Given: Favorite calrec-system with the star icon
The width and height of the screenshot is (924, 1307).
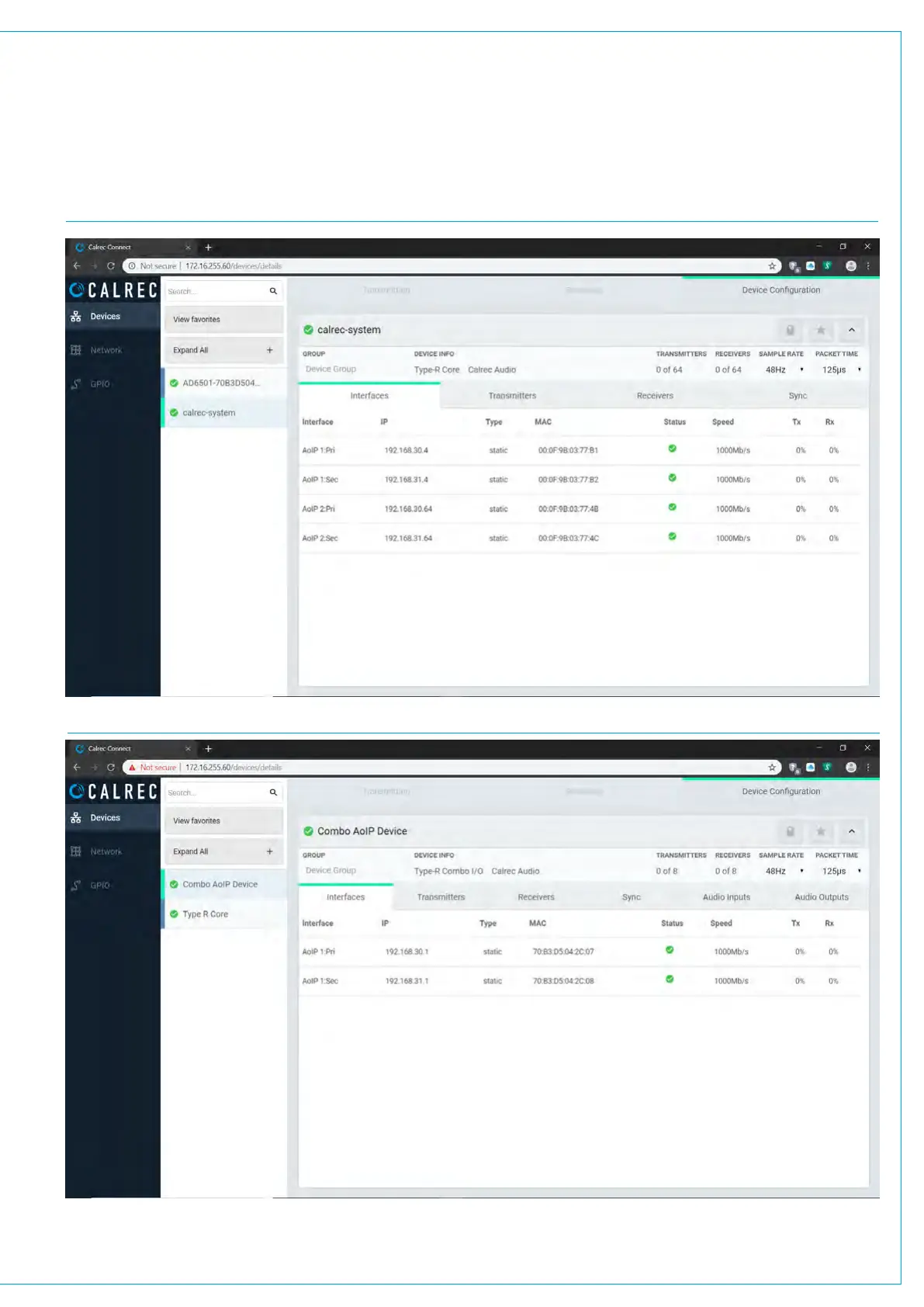Looking at the screenshot, I should pyautogui.click(x=820, y=330).
